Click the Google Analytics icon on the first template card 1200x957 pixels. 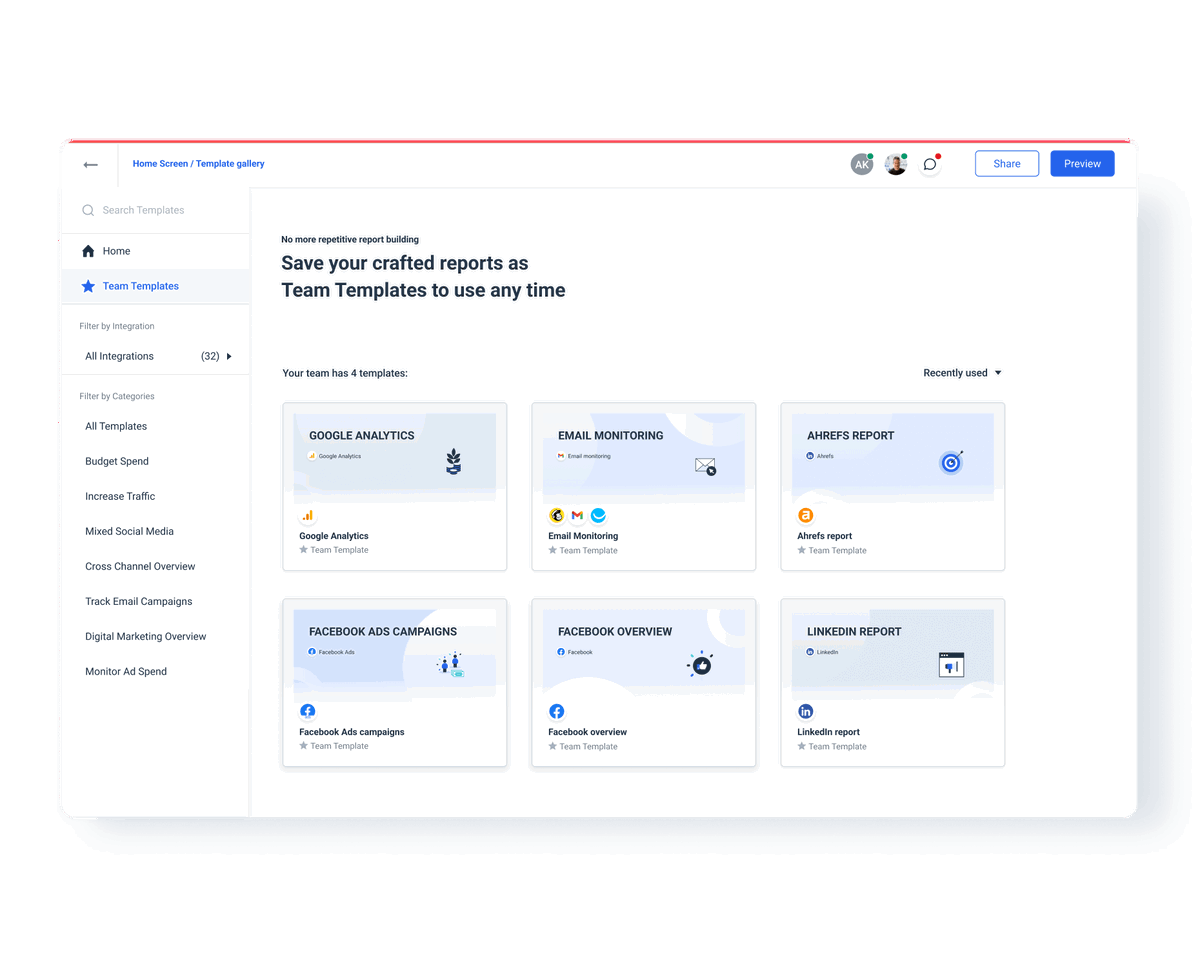pyautogui.click(x=307, y=515)
